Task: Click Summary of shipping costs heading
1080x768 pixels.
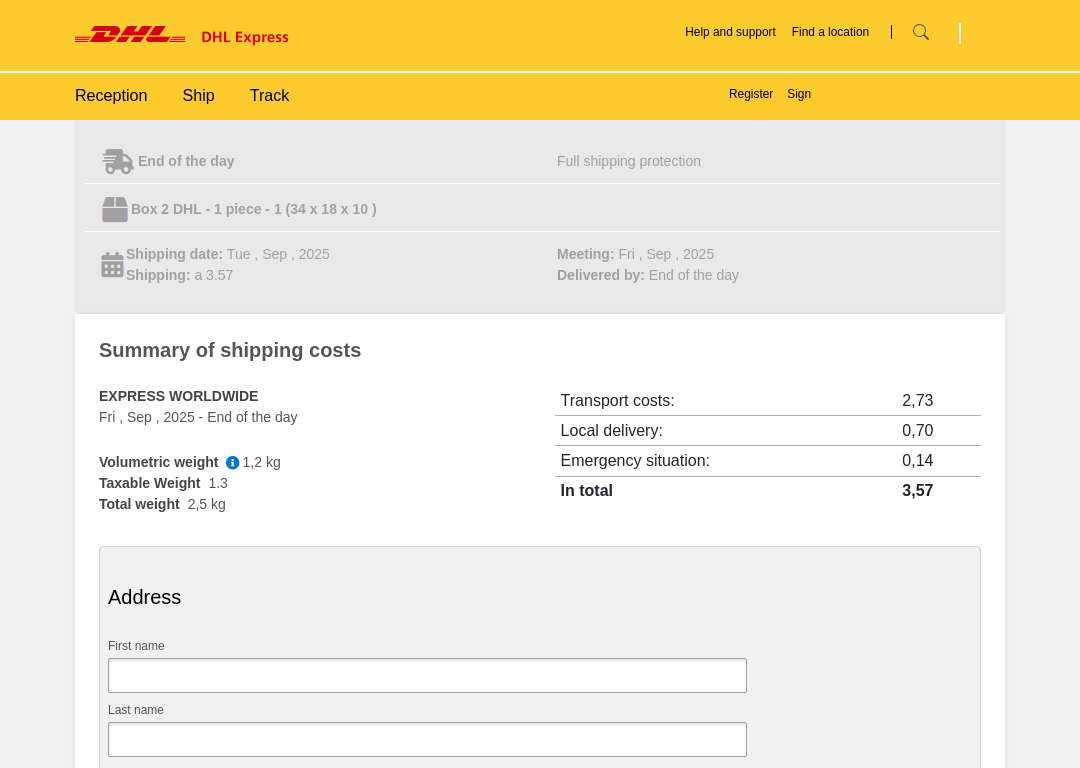Action: 230,350
